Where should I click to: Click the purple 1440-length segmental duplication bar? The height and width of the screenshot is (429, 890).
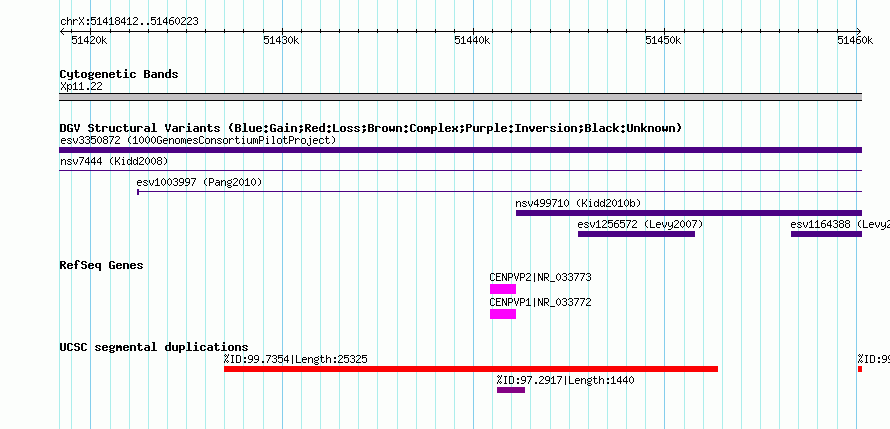[x=511, y=390]
